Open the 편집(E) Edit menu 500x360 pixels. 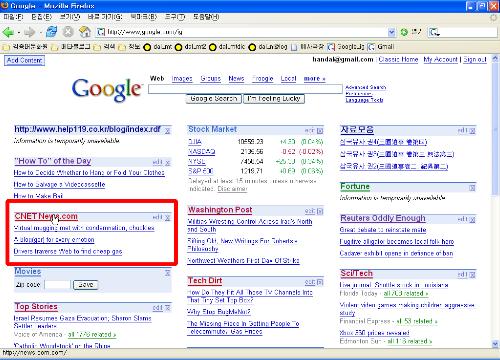[42, 17]
